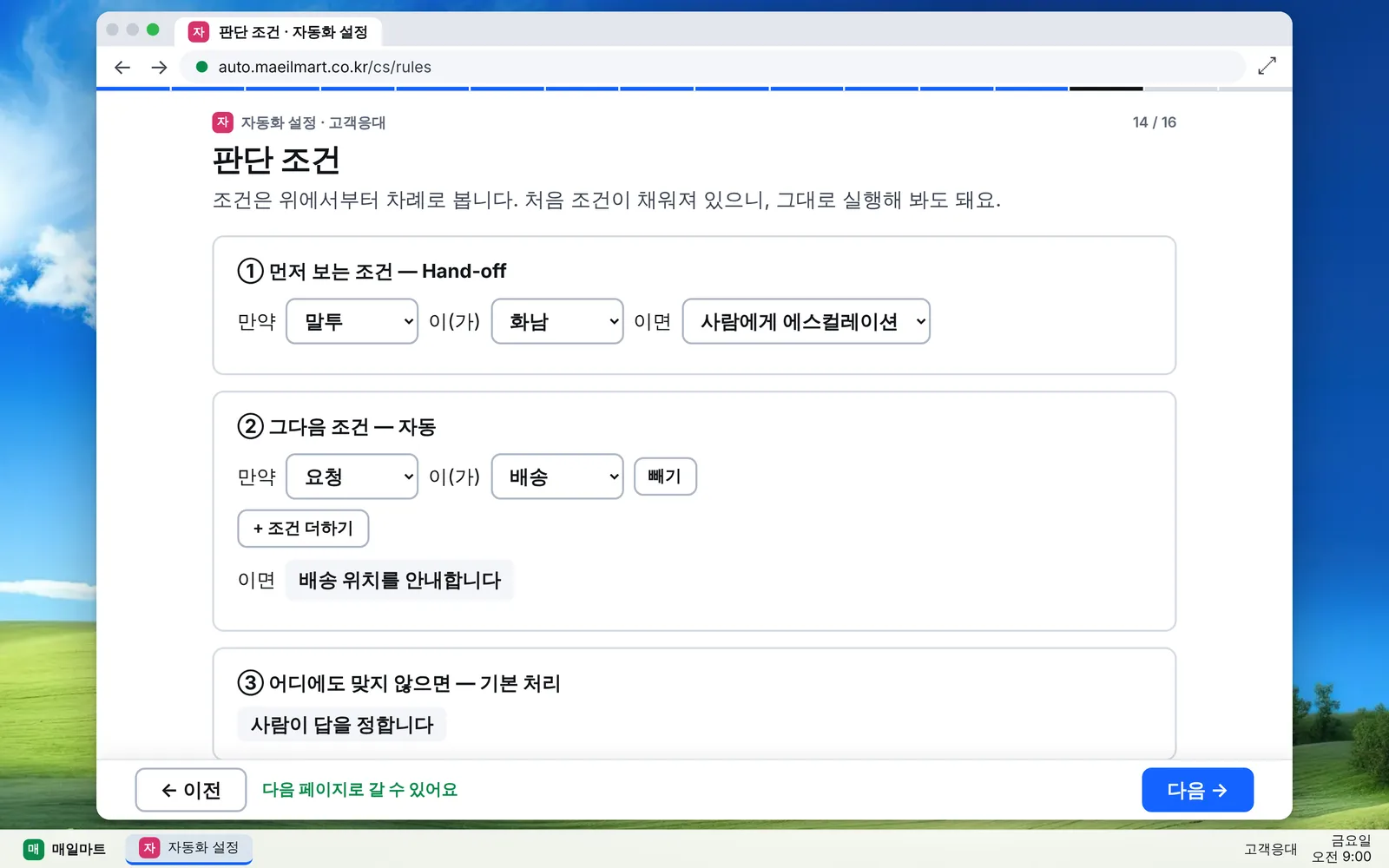Click the '자동화 설정 · 고객응대' breadcrumb
The height and width of the screenshot is (868, 1389).
[313, 122]
